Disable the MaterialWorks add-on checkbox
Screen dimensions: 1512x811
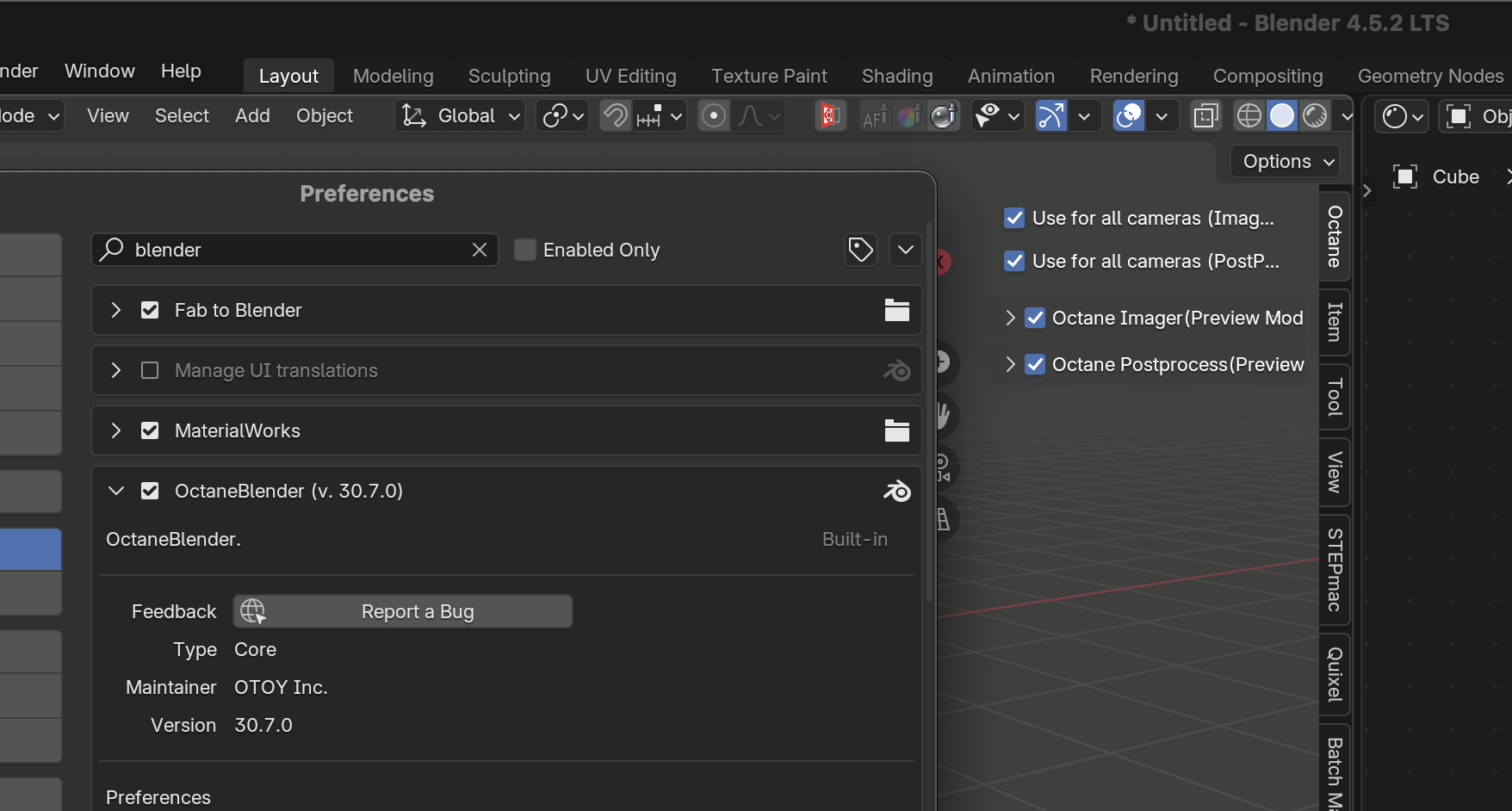pyautogui.click(x=150, y=430)
